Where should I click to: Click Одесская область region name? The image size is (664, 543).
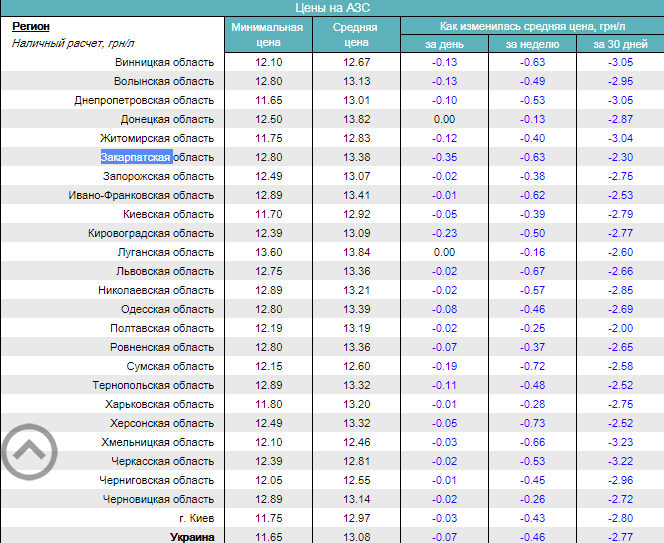click(x=167, y=309)
